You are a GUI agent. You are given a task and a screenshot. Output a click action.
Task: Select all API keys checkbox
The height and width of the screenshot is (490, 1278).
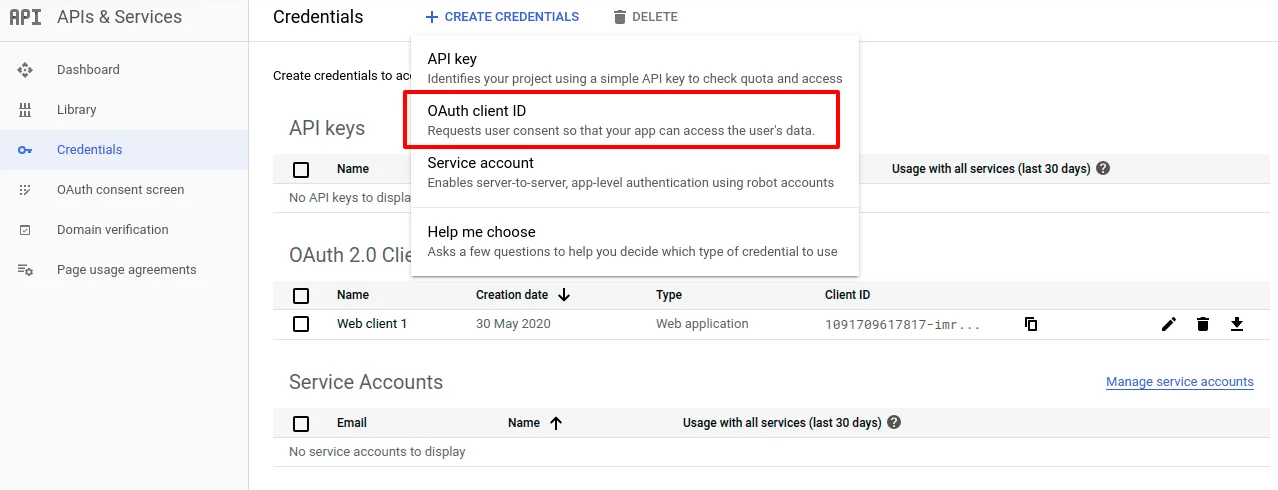pyautogui.click(x=301, y=170)
